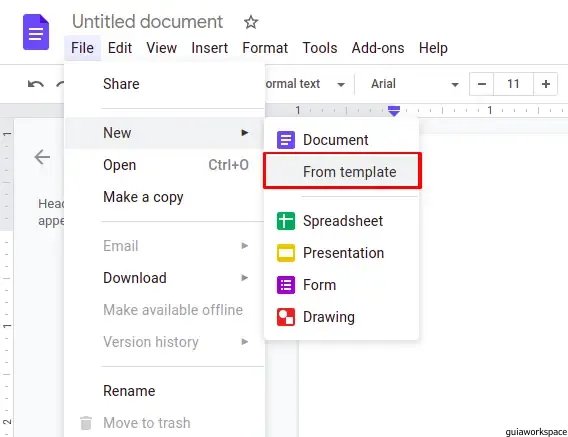The width and height of the screenshot is (568, 437).
Task: Expand the New submenu arrow
Action: pos(245,133)
